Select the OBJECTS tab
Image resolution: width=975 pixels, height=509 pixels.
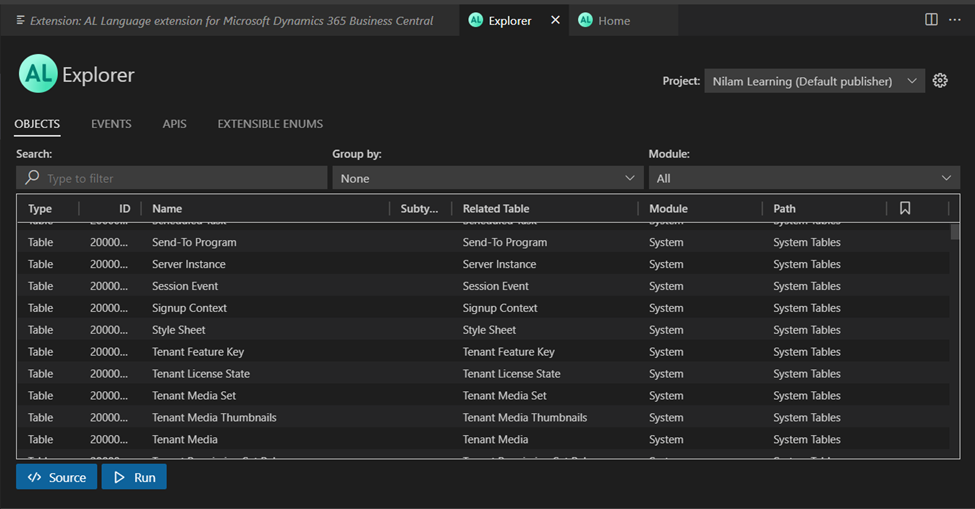point(37,124)
